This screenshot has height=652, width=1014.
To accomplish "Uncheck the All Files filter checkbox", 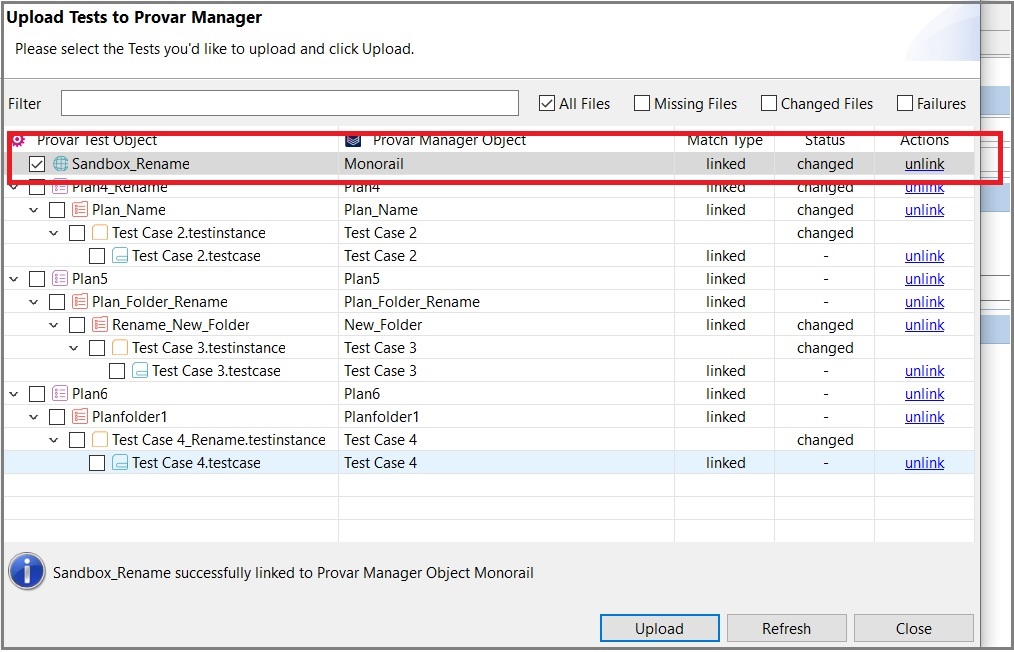I will [547, 103].
